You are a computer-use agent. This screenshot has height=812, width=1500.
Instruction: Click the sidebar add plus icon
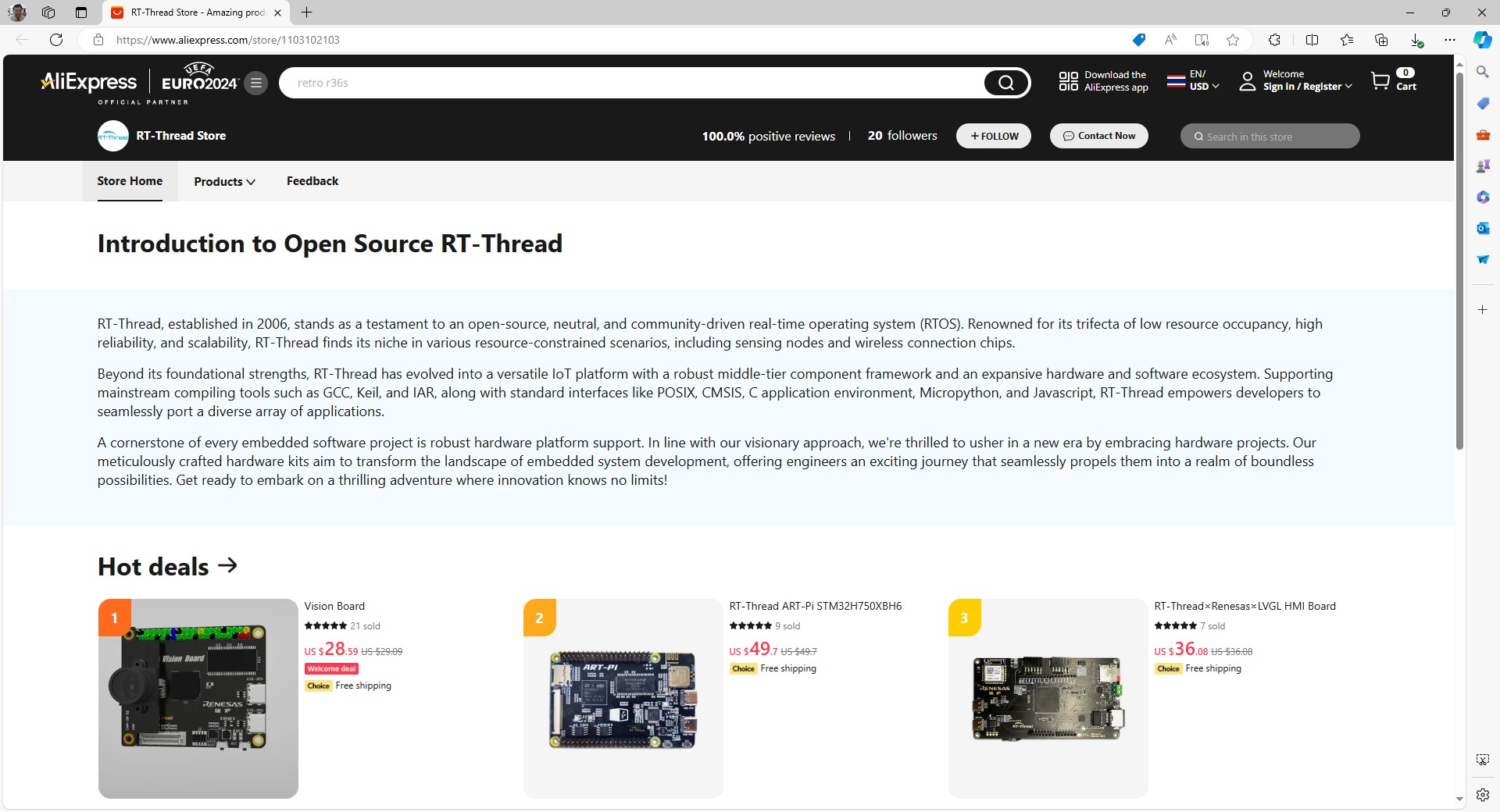pos(1482,310)
